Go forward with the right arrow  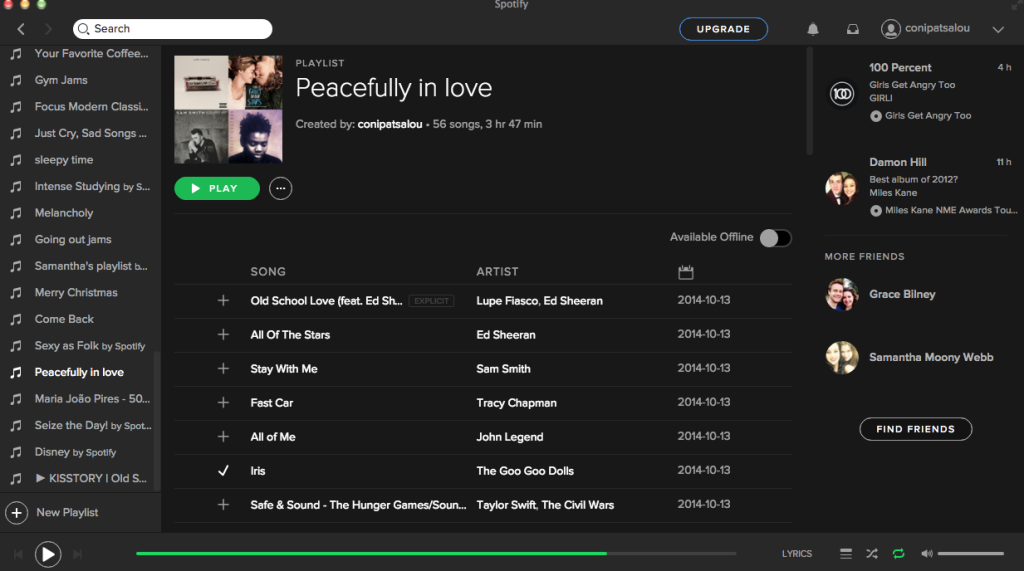pos(48,29)
